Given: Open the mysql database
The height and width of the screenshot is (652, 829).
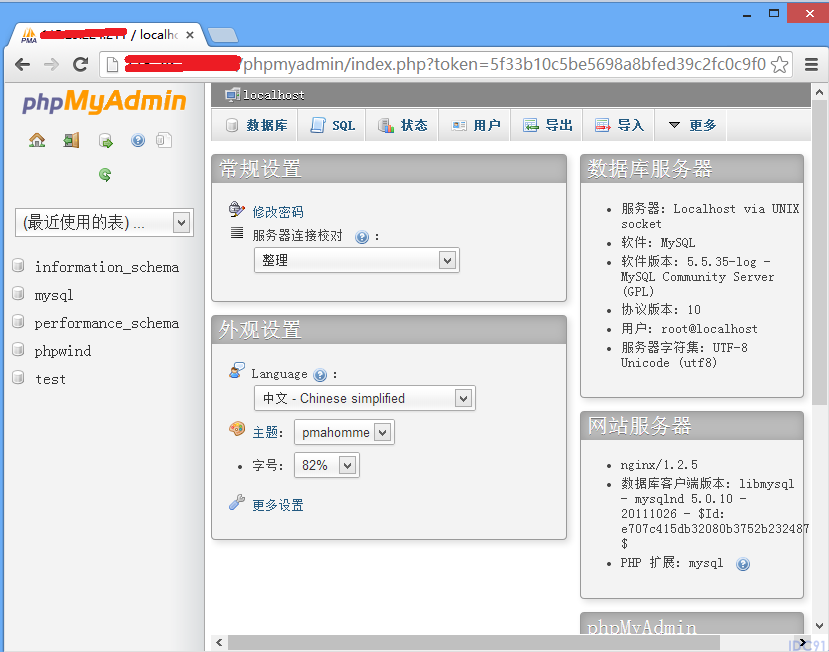Looking at the screenshot, I should (54, 295).
